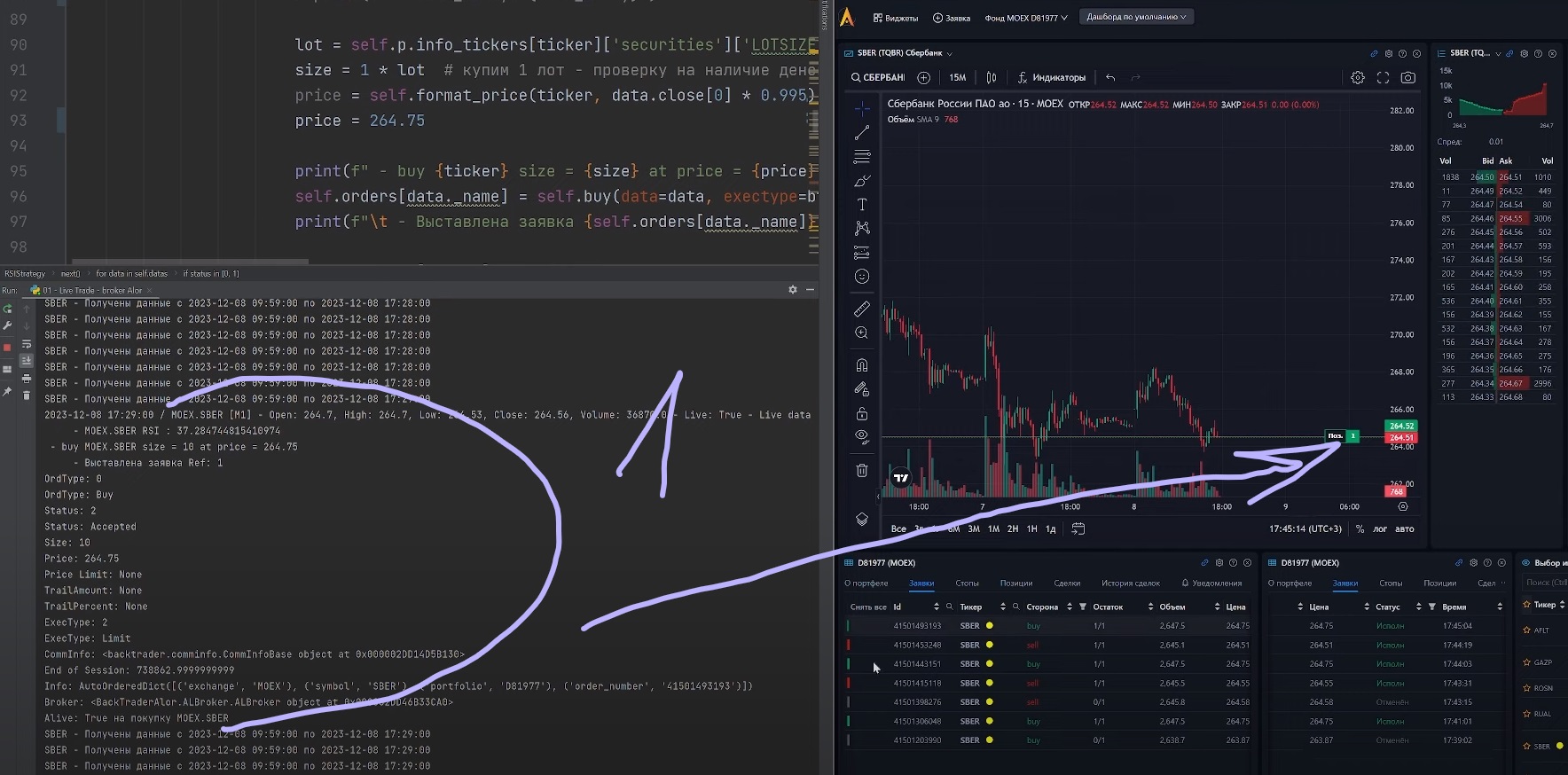This screenshot has width=1568, height=775.
Task: Select the text annotation tool
Action: click(x=861, y=204)
